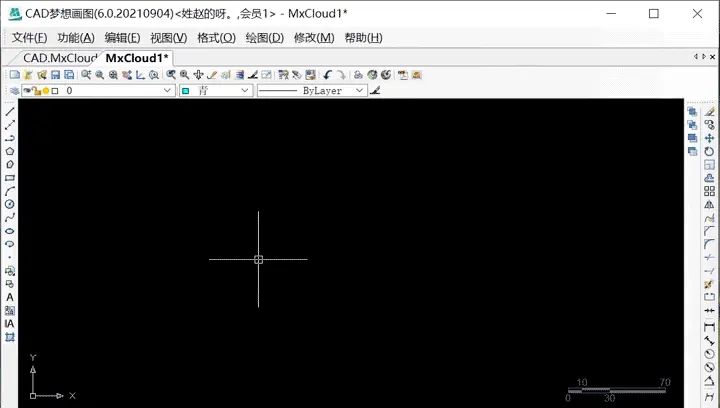Click the New drawing icon
Screen dimensions: 720x408
(x=15, y=75)
